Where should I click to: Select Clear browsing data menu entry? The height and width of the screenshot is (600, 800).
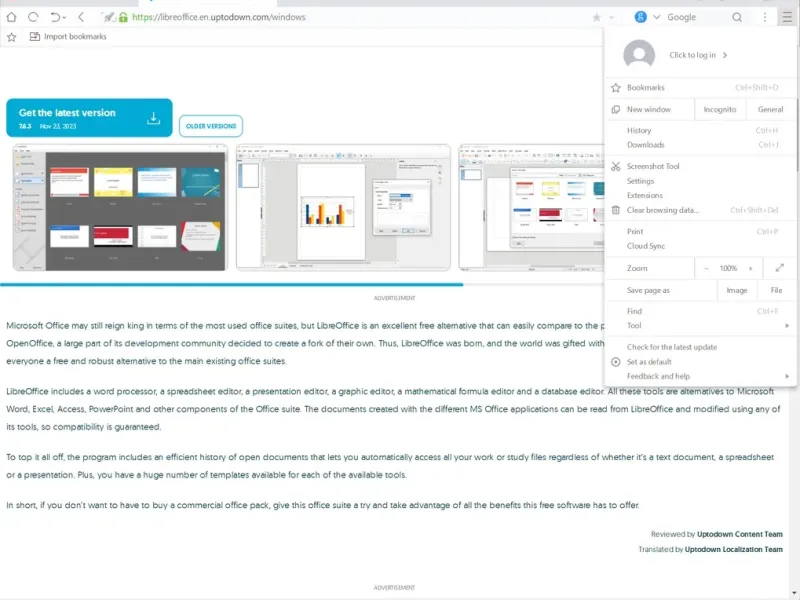pyautogui.click(x=700, y=210)
